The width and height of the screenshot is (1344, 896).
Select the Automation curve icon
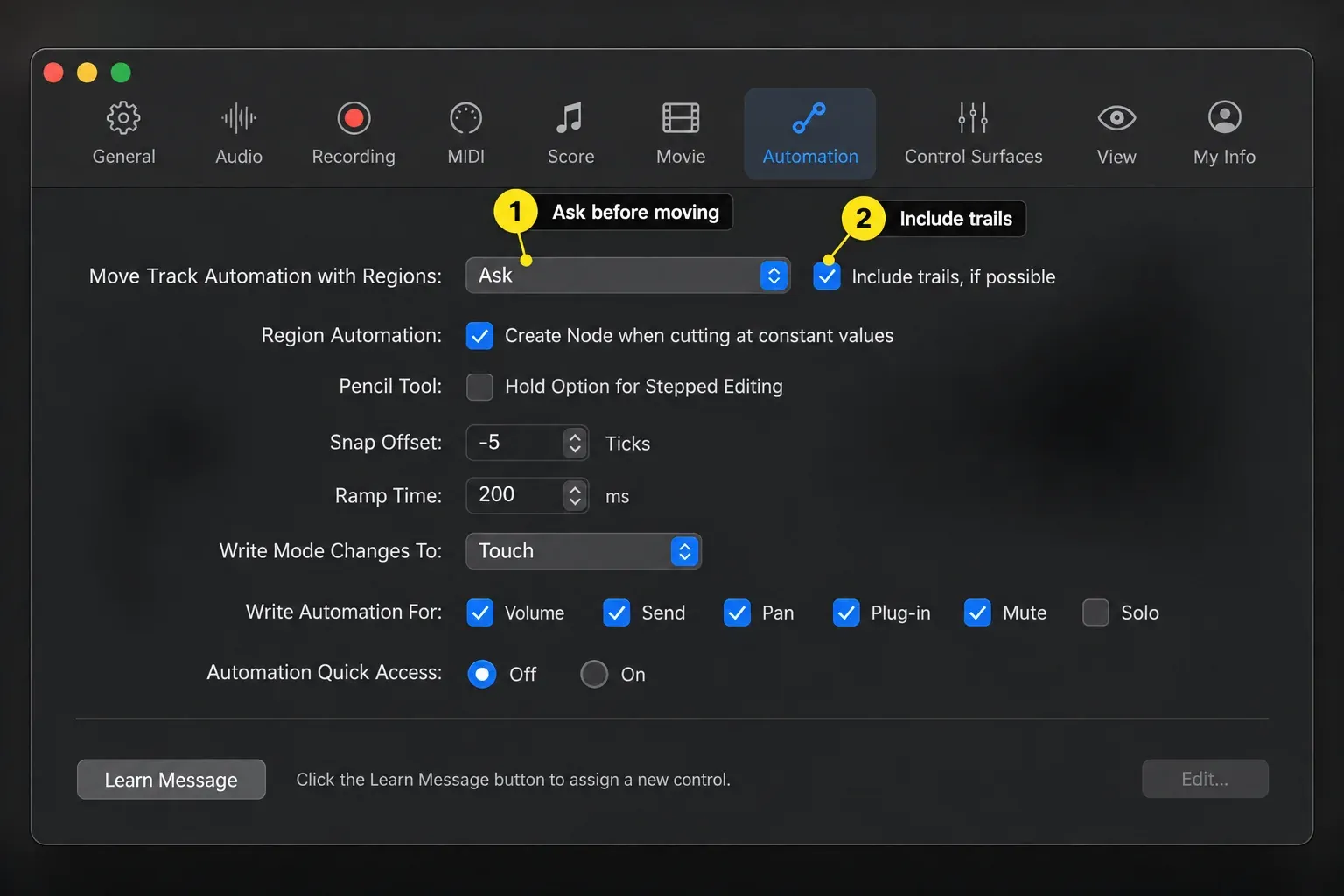[809, 117]
